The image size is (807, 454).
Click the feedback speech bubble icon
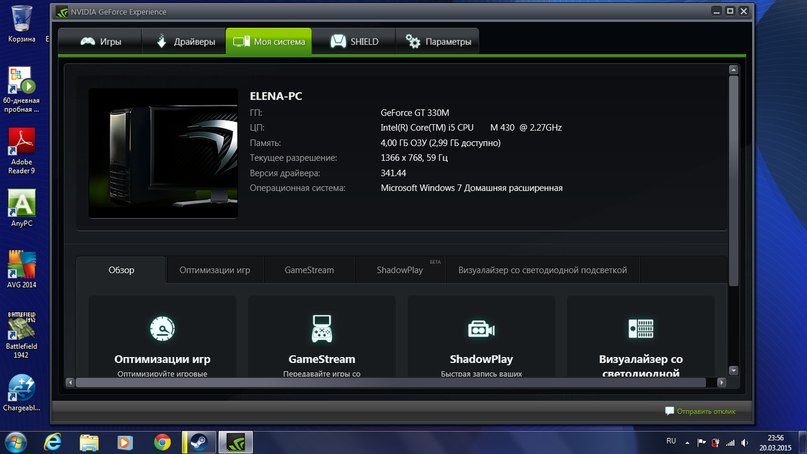pos(669,411)
